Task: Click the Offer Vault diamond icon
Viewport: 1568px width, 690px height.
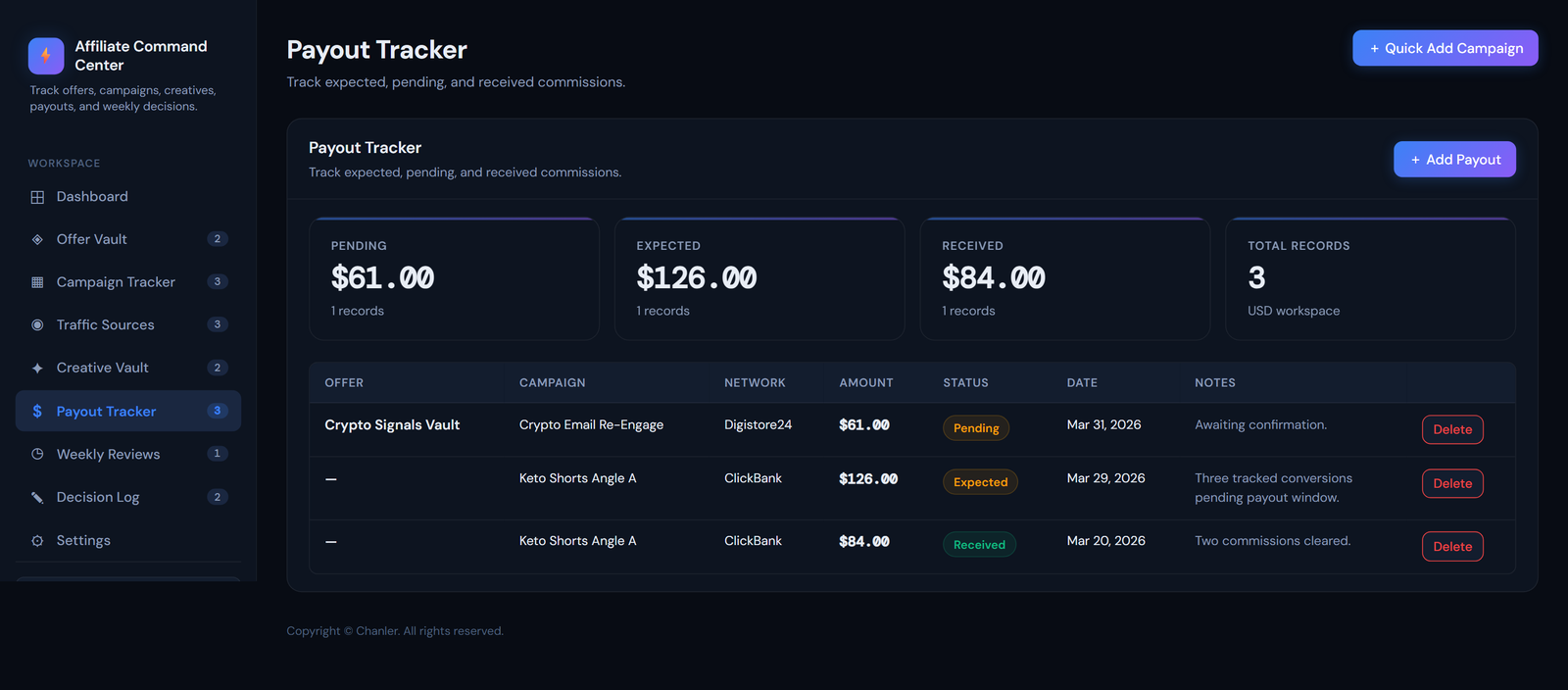Action: pos(37,239)
